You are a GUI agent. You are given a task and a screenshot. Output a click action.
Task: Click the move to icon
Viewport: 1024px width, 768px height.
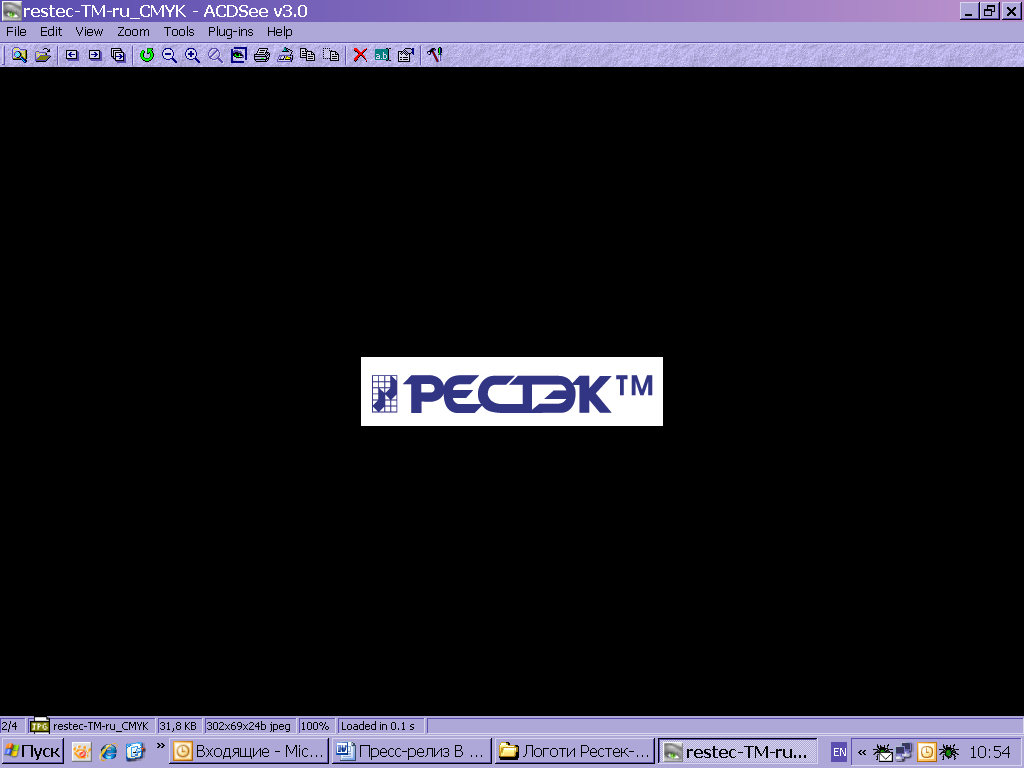[331, 56]
